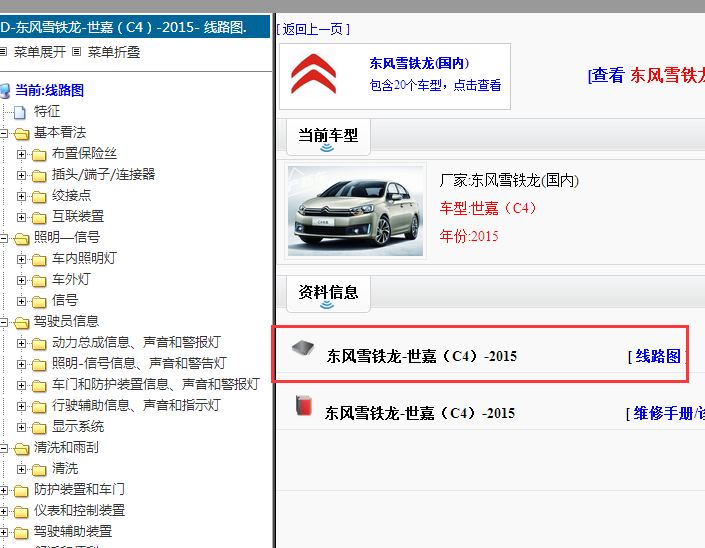Click the 年份:2015 text
705x548 pixels.
click(469, 236)
